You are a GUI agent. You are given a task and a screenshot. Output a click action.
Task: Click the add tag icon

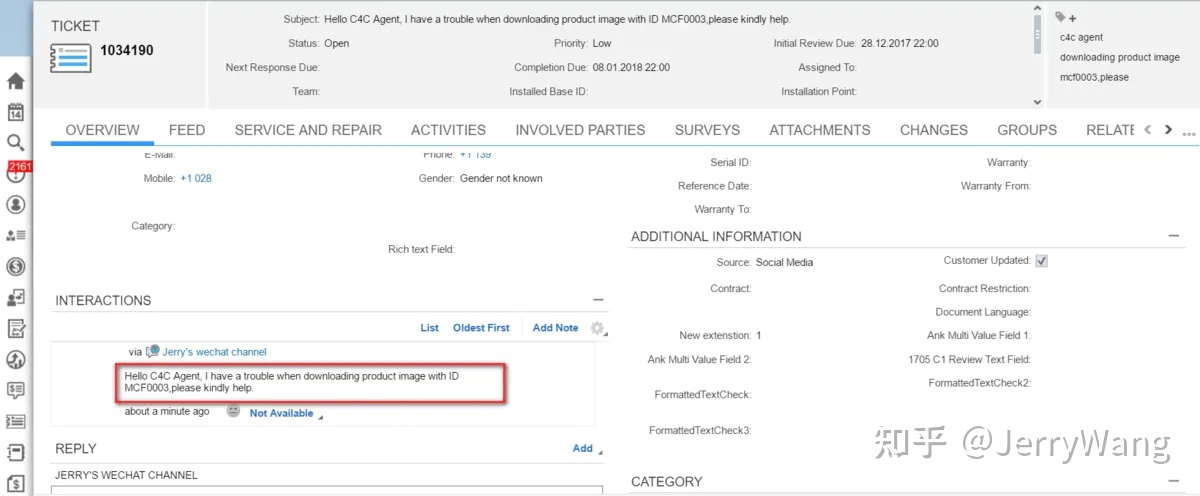coord(1066,17)
